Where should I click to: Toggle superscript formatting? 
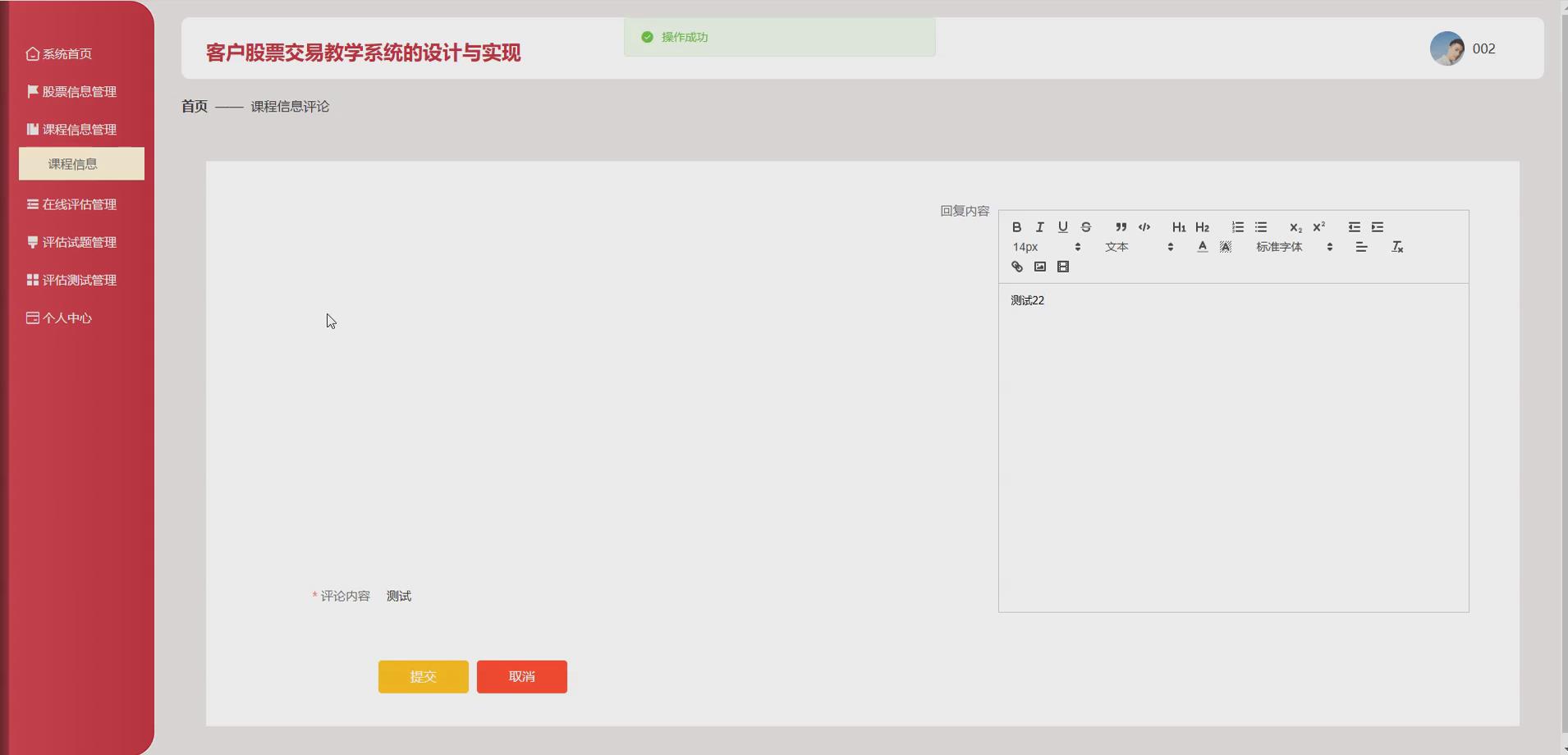click(x=1318, y=227)
